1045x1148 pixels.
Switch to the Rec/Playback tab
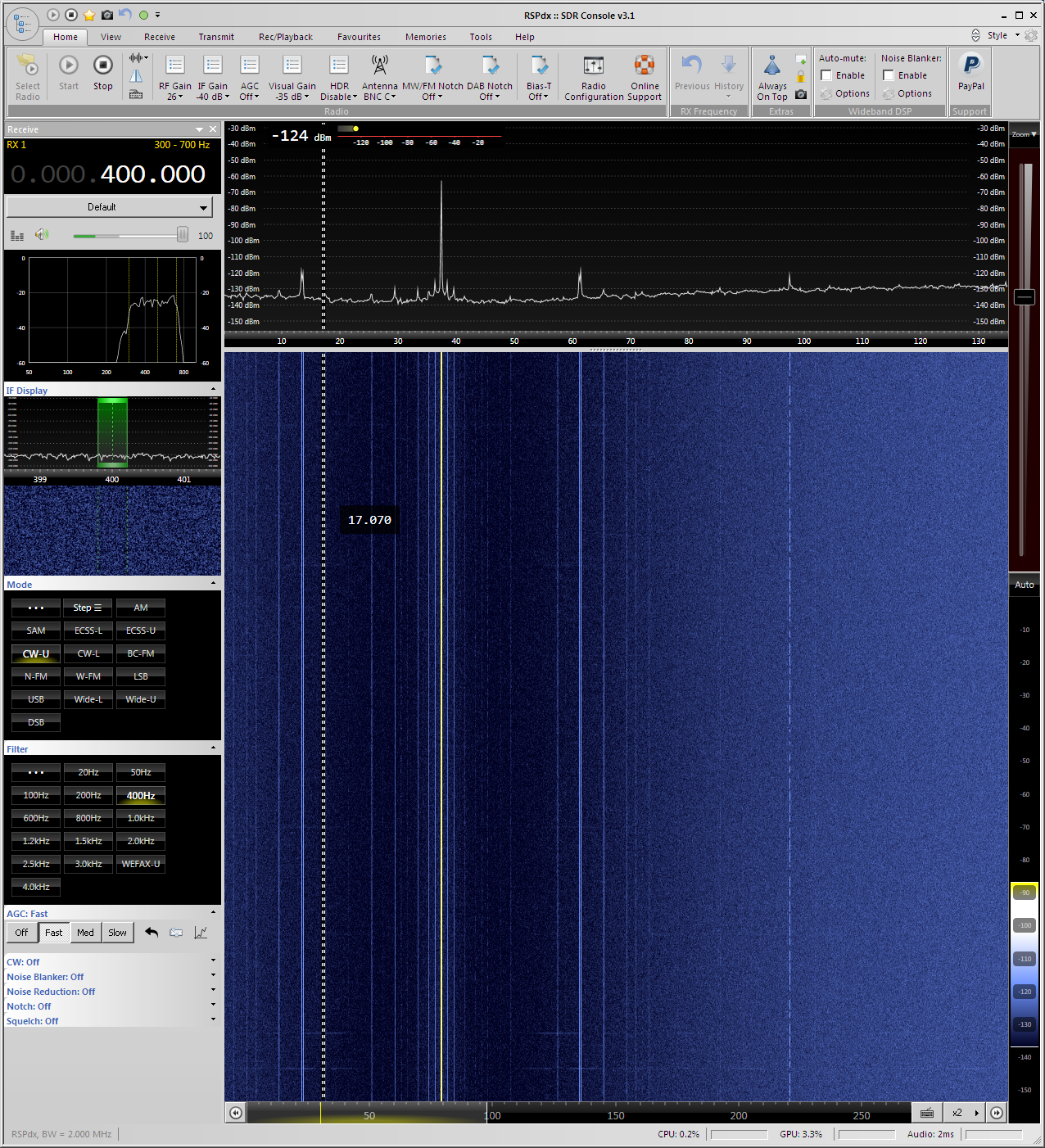coord(285,37)
